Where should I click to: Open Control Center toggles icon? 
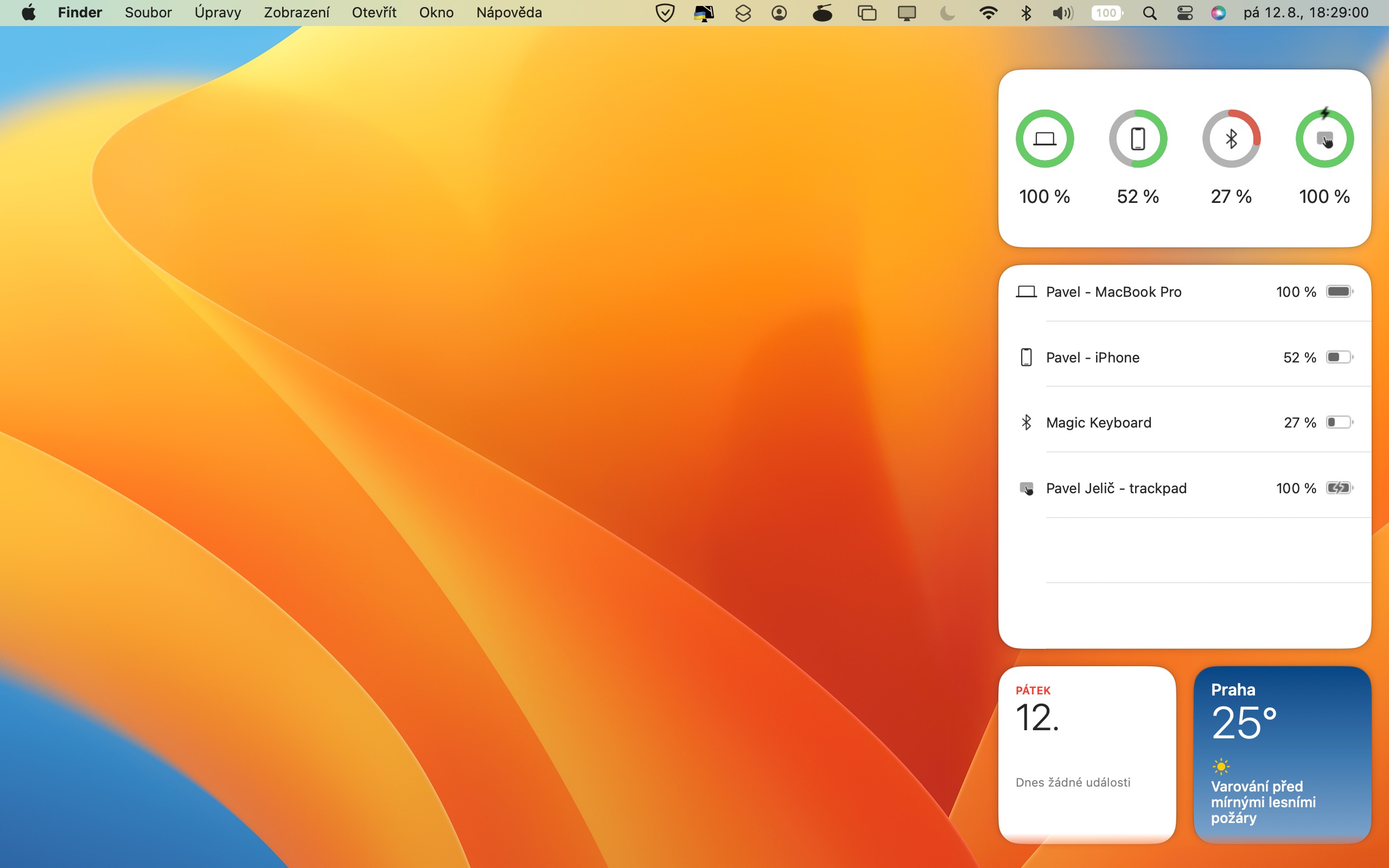1184,12
